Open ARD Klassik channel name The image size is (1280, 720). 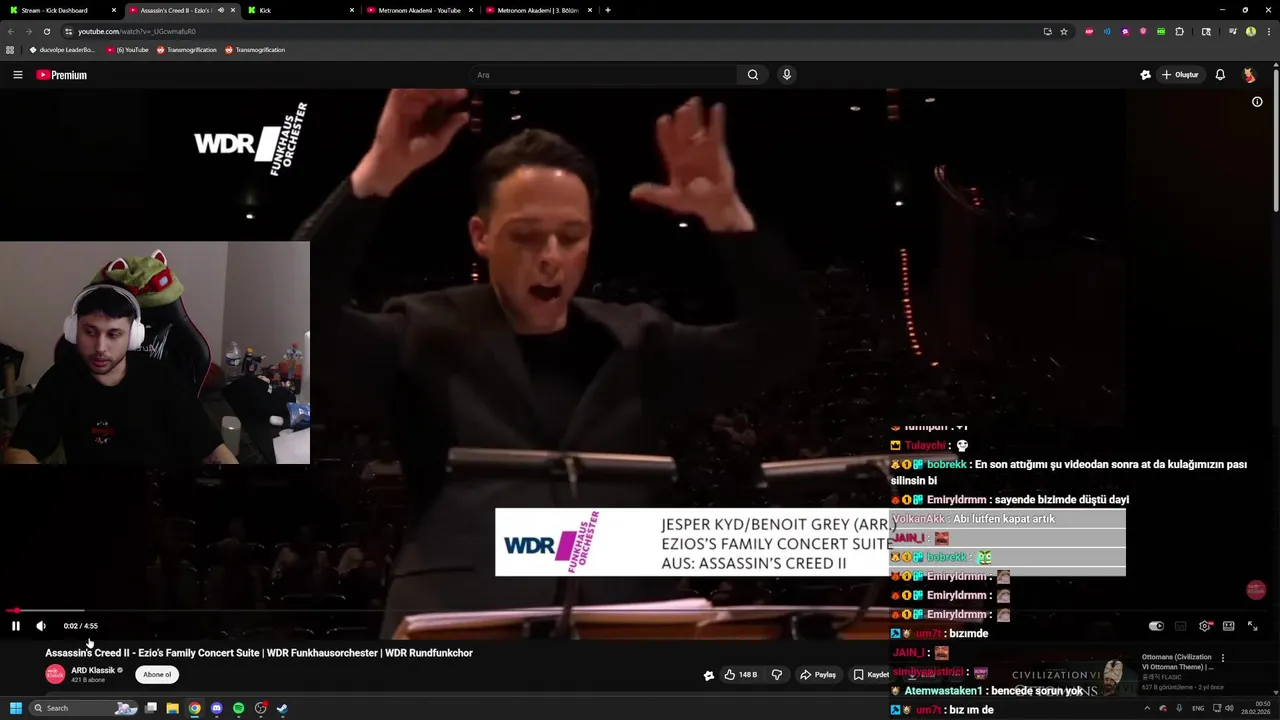click(x=93, y=670)
